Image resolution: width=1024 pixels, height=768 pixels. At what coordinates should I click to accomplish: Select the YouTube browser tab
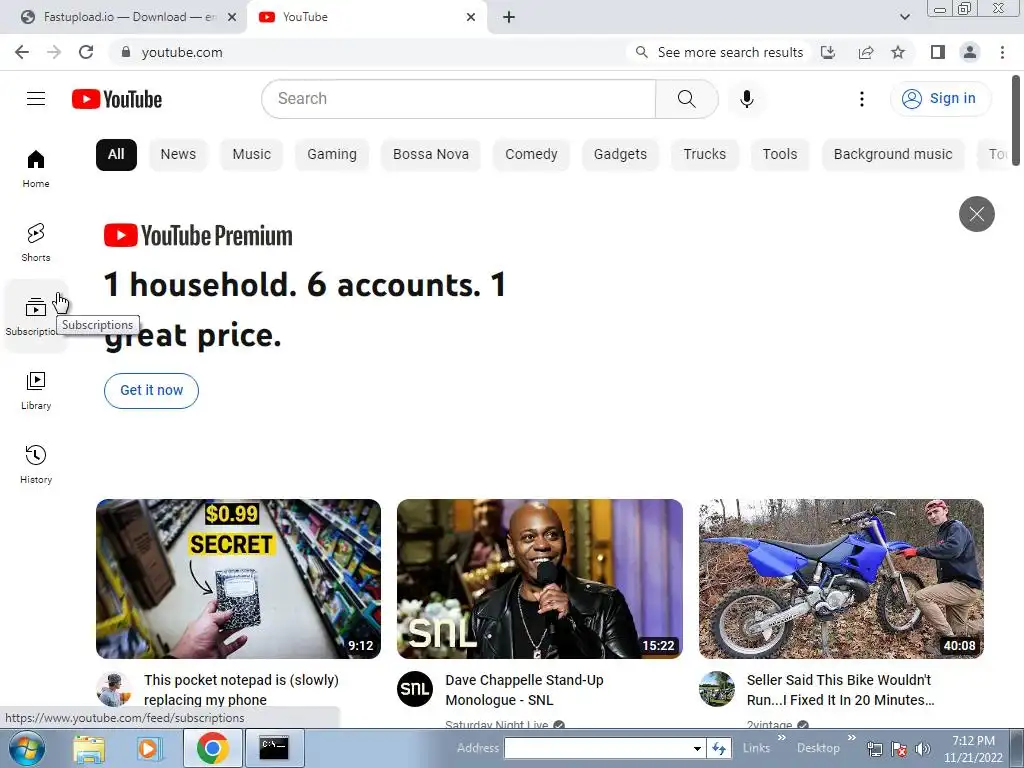pos(366,17)
